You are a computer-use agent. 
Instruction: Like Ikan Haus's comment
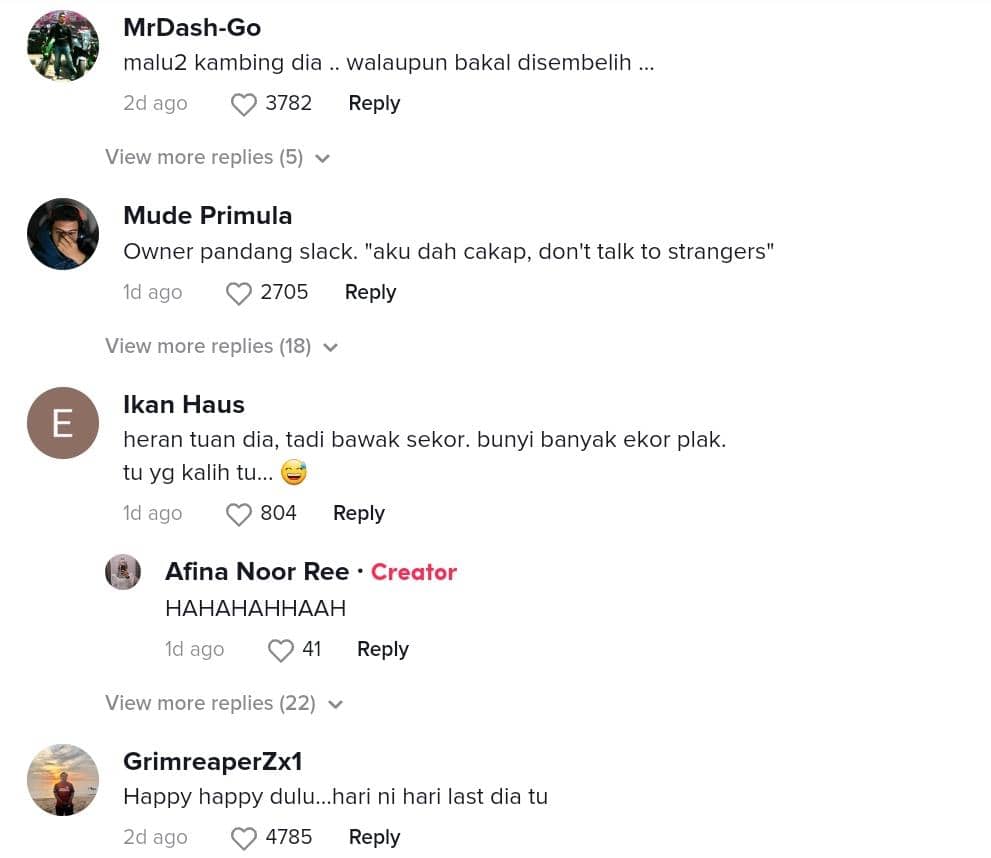click(239, 514)
